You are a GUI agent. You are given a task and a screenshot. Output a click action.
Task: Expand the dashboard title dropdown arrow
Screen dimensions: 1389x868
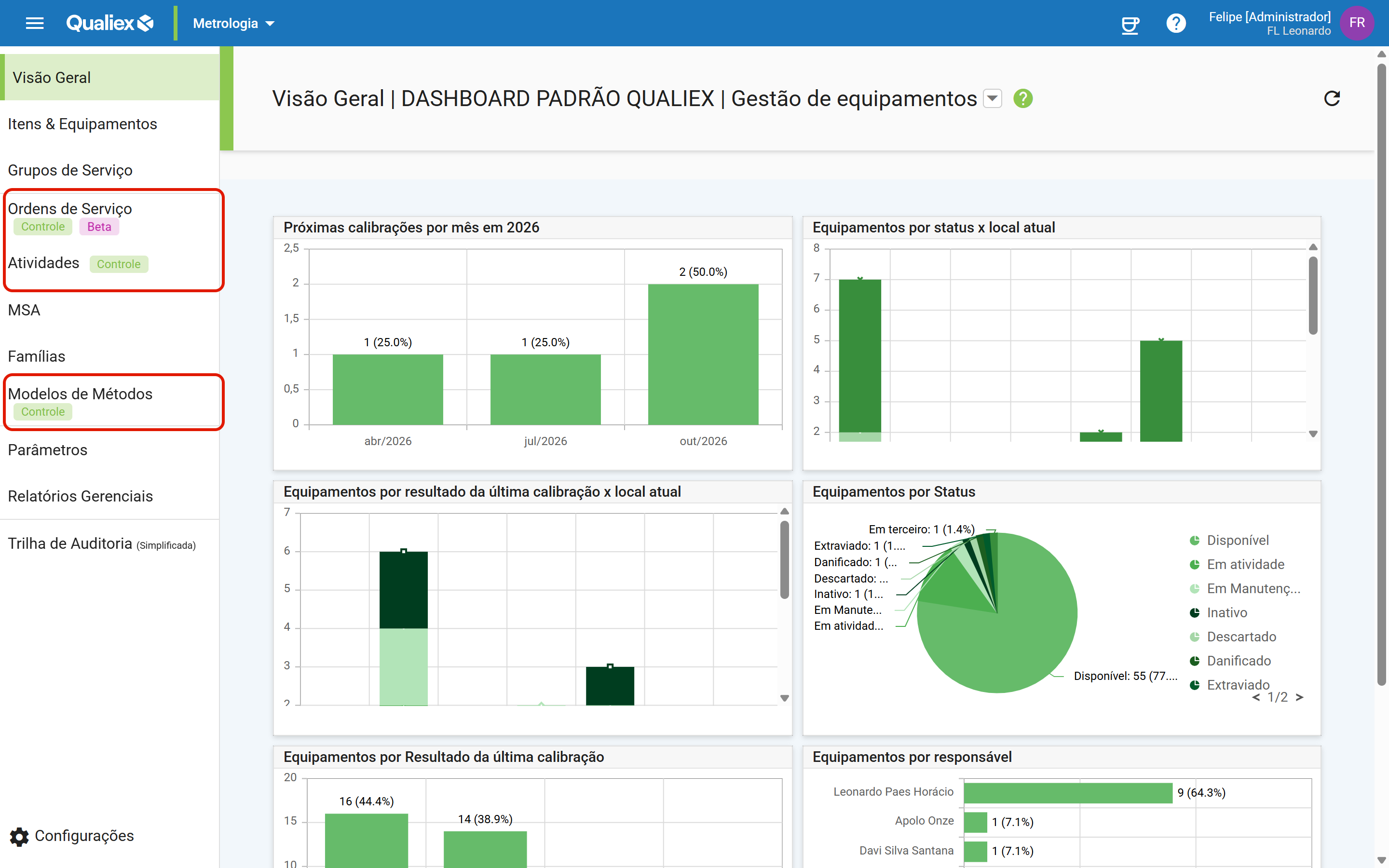tap(992, 99)
